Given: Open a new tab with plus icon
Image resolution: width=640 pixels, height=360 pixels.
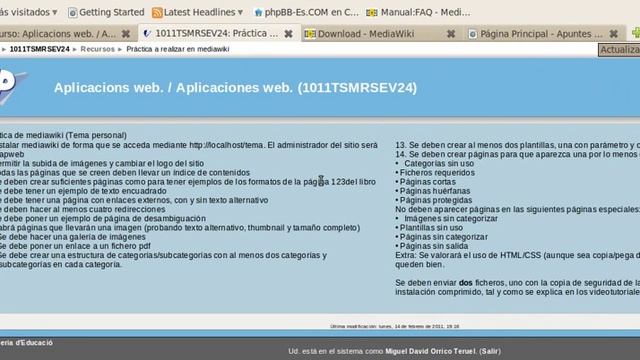Looking at the screenshot, I should (x=636, y=33).
